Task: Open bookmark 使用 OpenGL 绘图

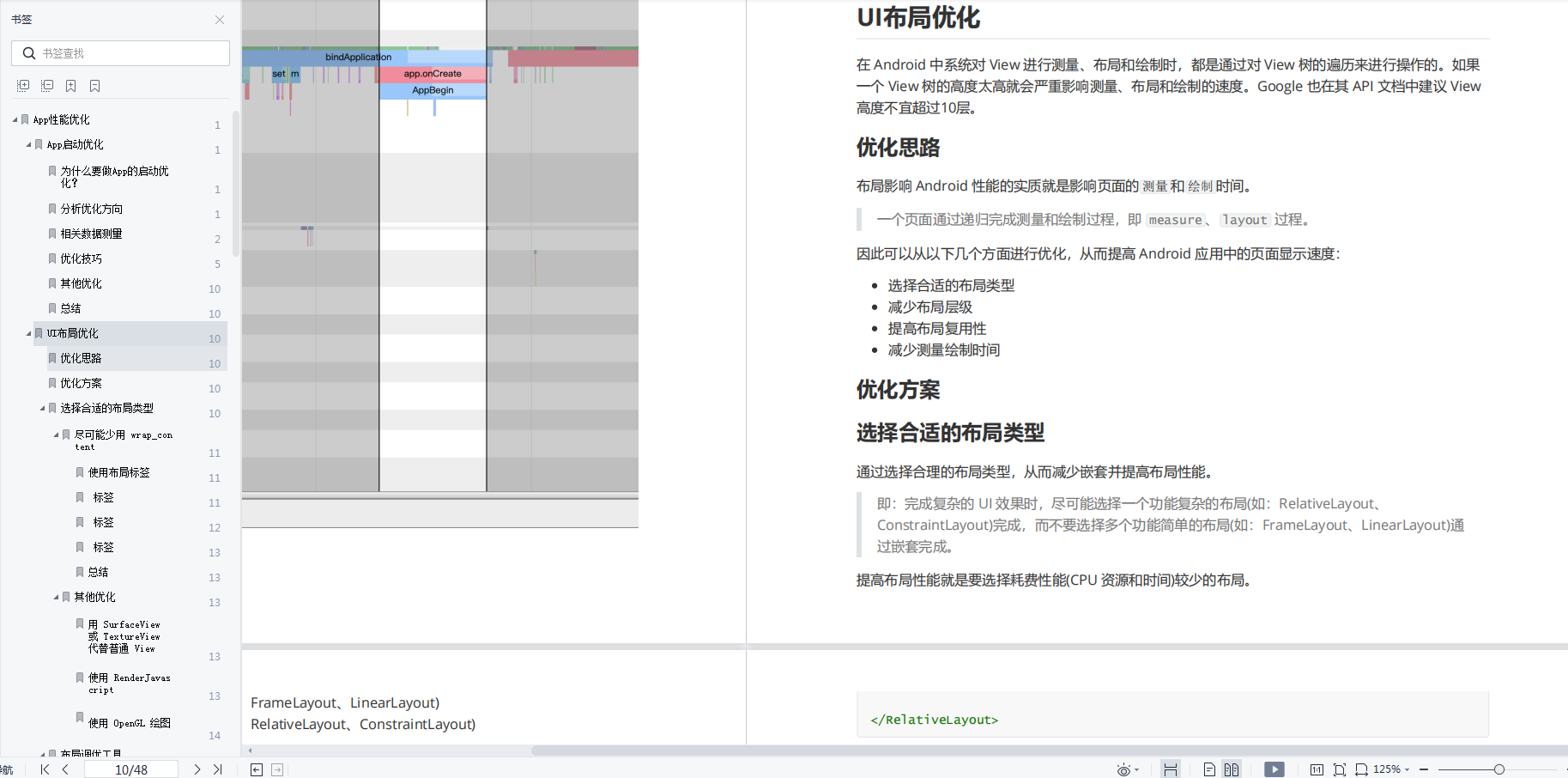Action: pyautogui.click(x=129, y=723)
